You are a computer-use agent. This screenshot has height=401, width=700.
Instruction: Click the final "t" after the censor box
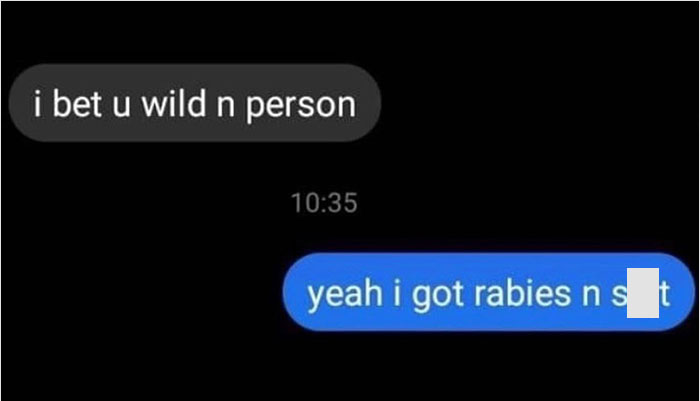point(665,294)
